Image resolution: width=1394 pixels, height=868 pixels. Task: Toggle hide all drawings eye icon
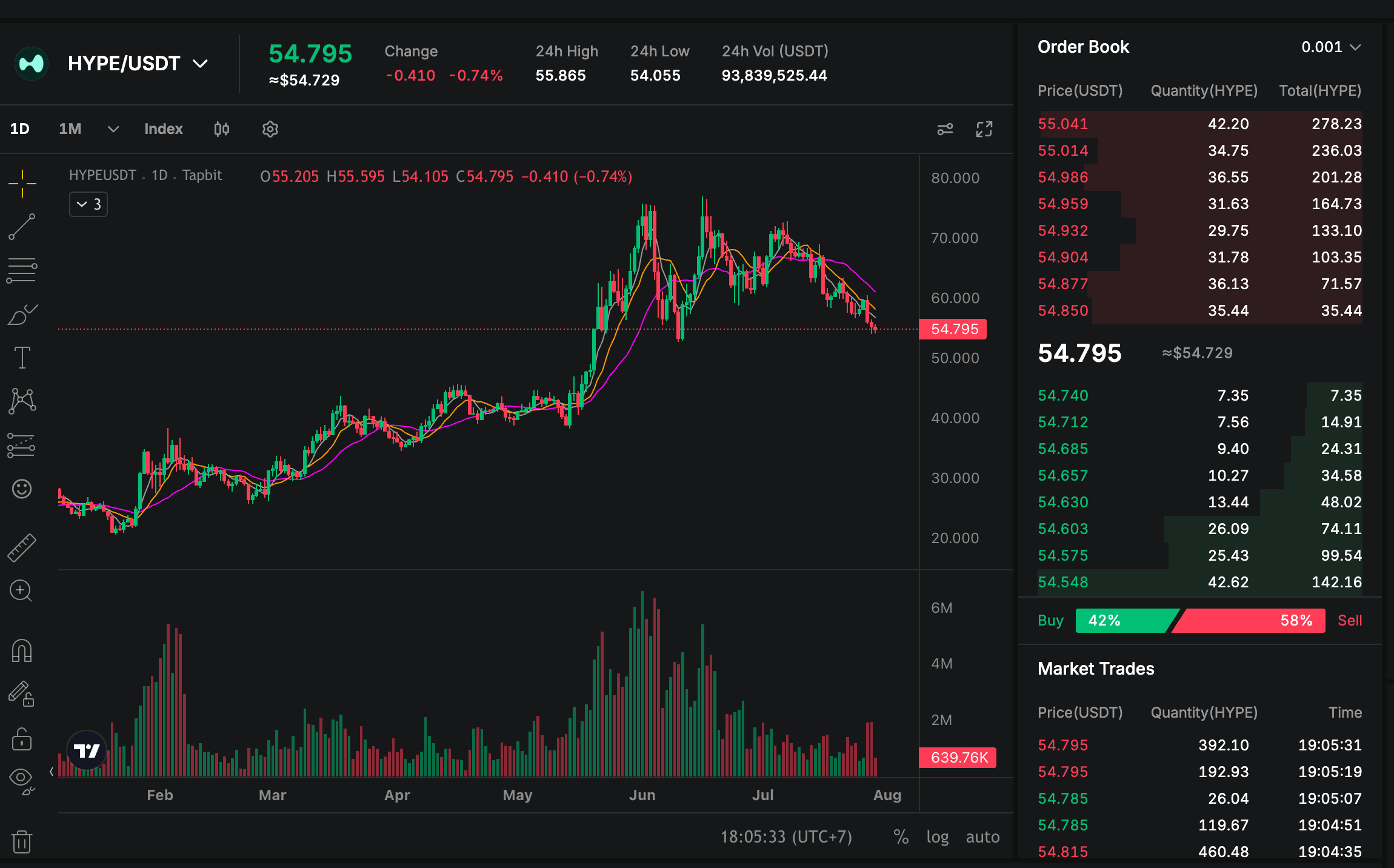point(22,781)
